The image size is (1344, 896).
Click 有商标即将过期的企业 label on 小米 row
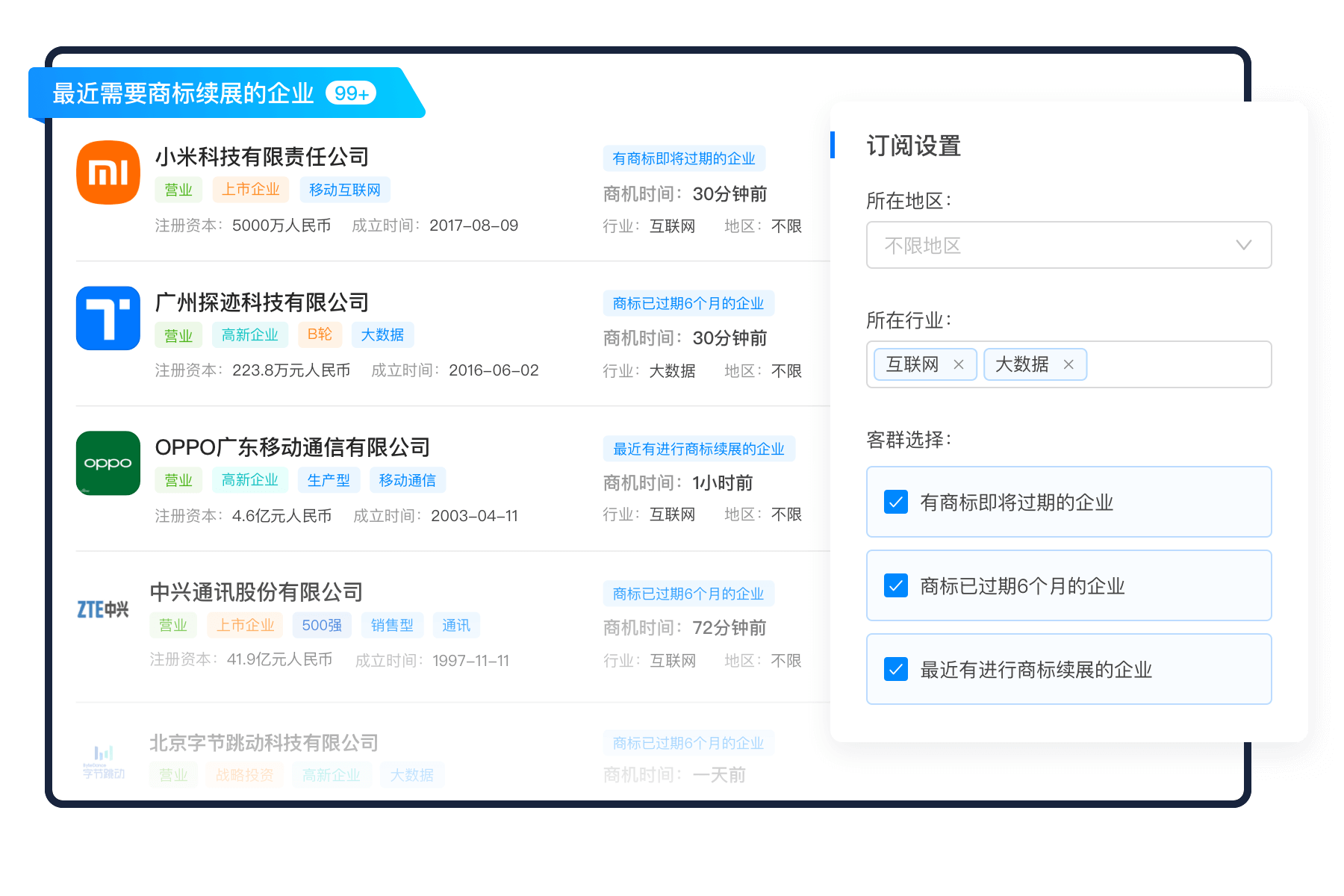click(x=684, y=158)
